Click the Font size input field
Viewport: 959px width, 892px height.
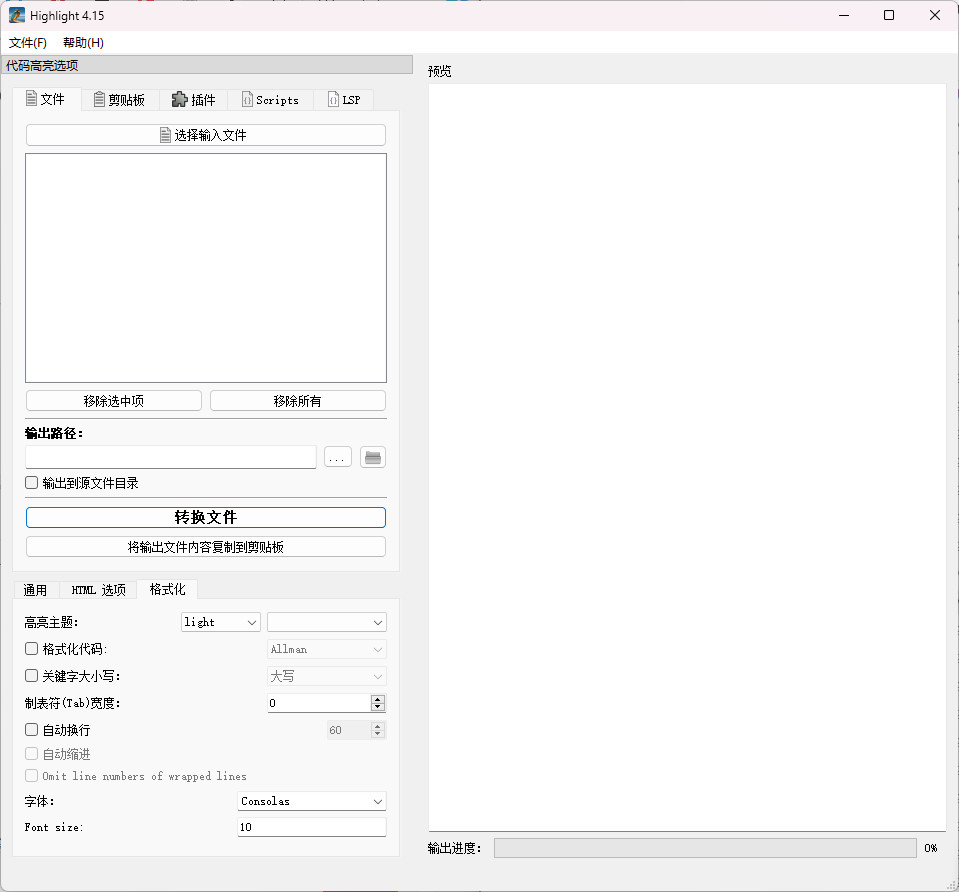click(x=312, y=827)
